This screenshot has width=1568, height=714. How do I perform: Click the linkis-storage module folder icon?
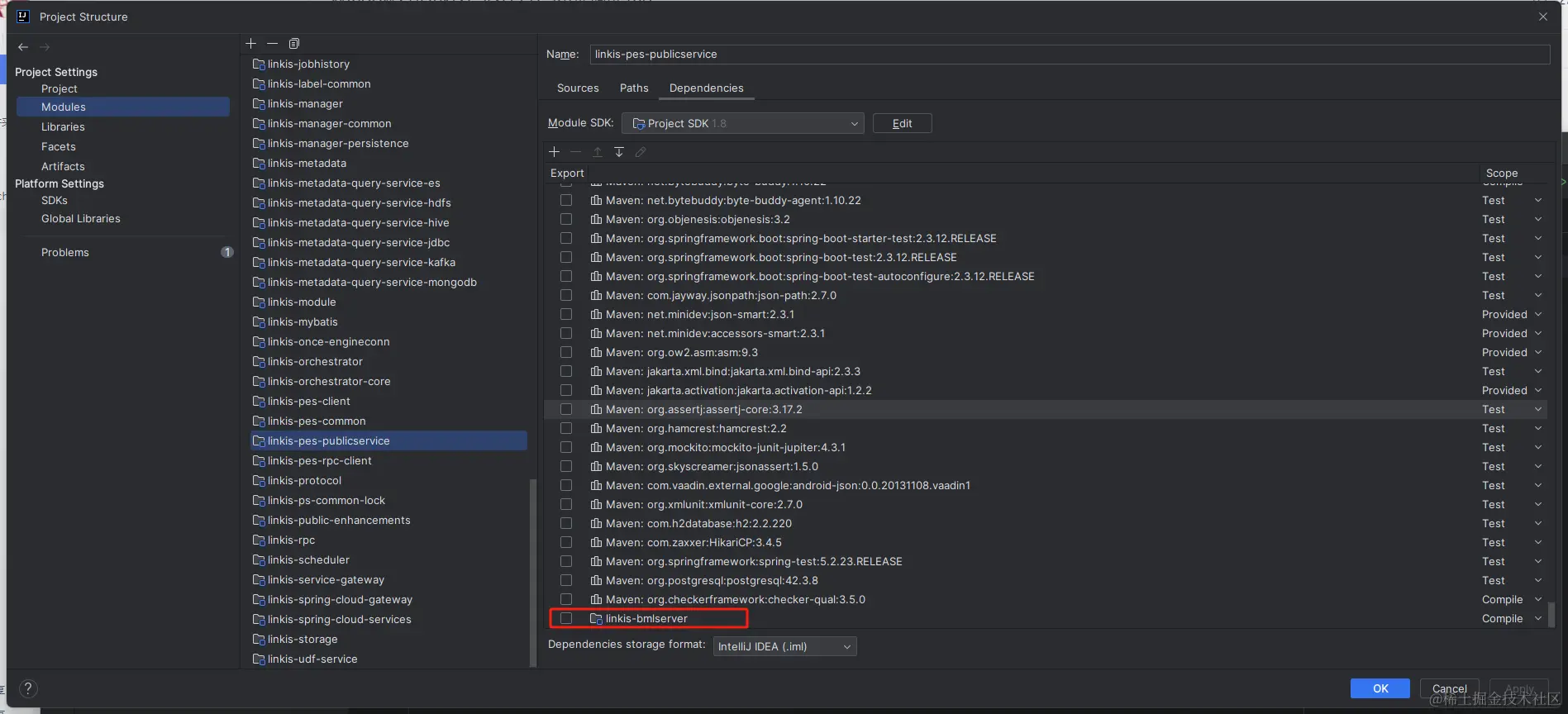click(259, 640)
